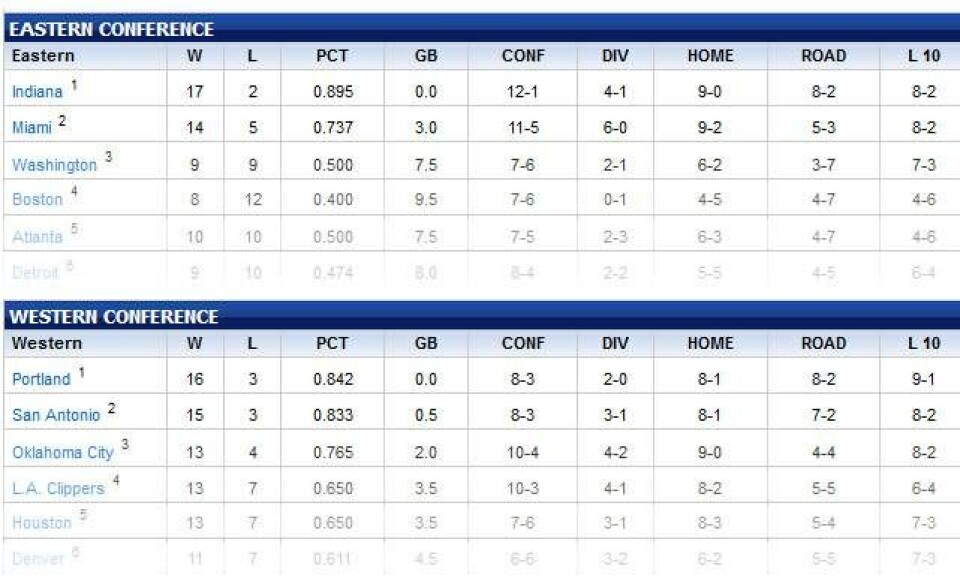Click the Eastern L 10 column header
The width and height of the screenshot is (960, 584).
(924, 56)
